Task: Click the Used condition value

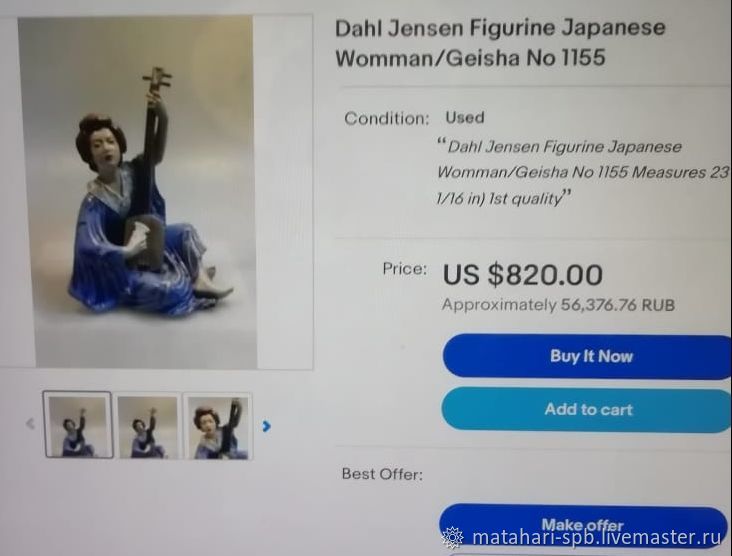Action: (465, 117)
